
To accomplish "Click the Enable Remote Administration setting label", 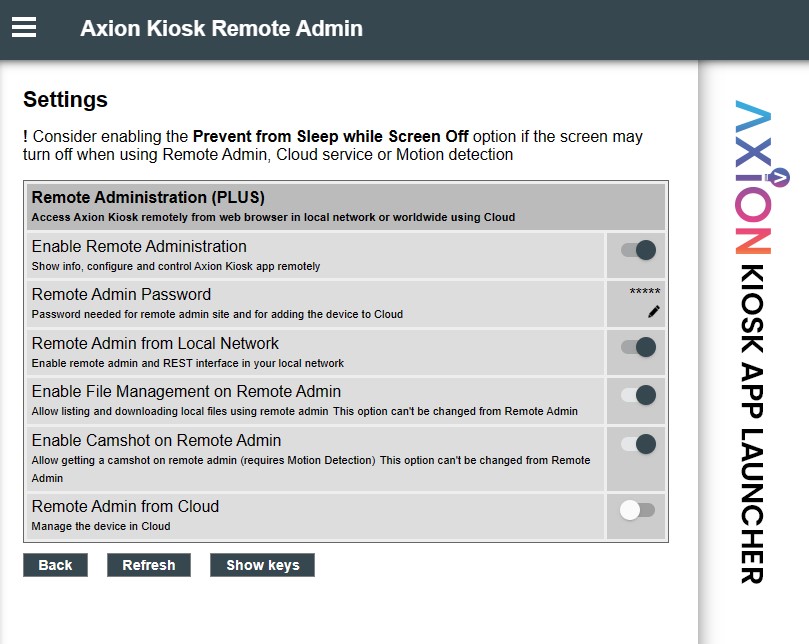I will click(x=139, y=247).
